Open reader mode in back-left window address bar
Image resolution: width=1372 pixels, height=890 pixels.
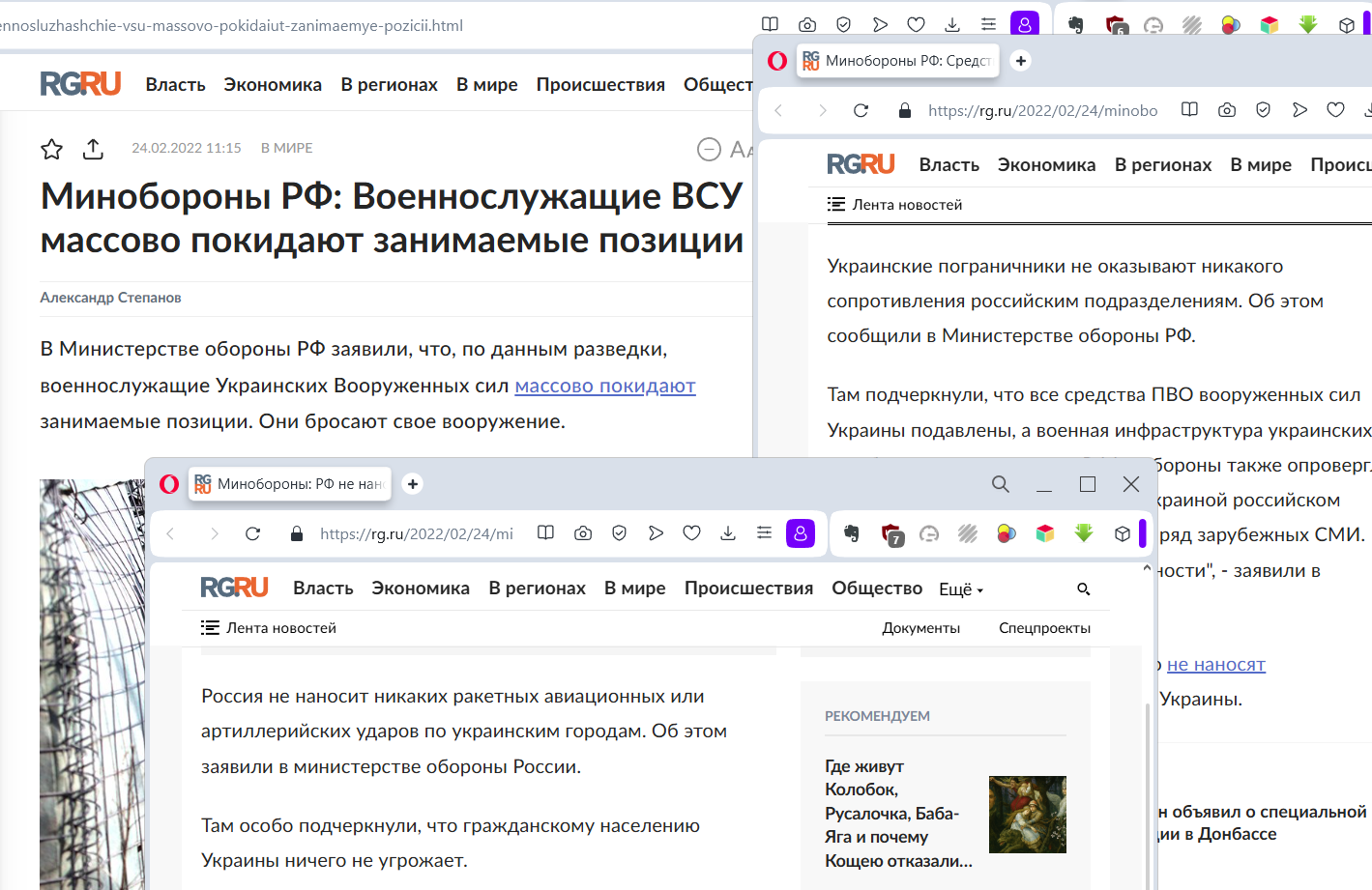(x=770, y=24)
